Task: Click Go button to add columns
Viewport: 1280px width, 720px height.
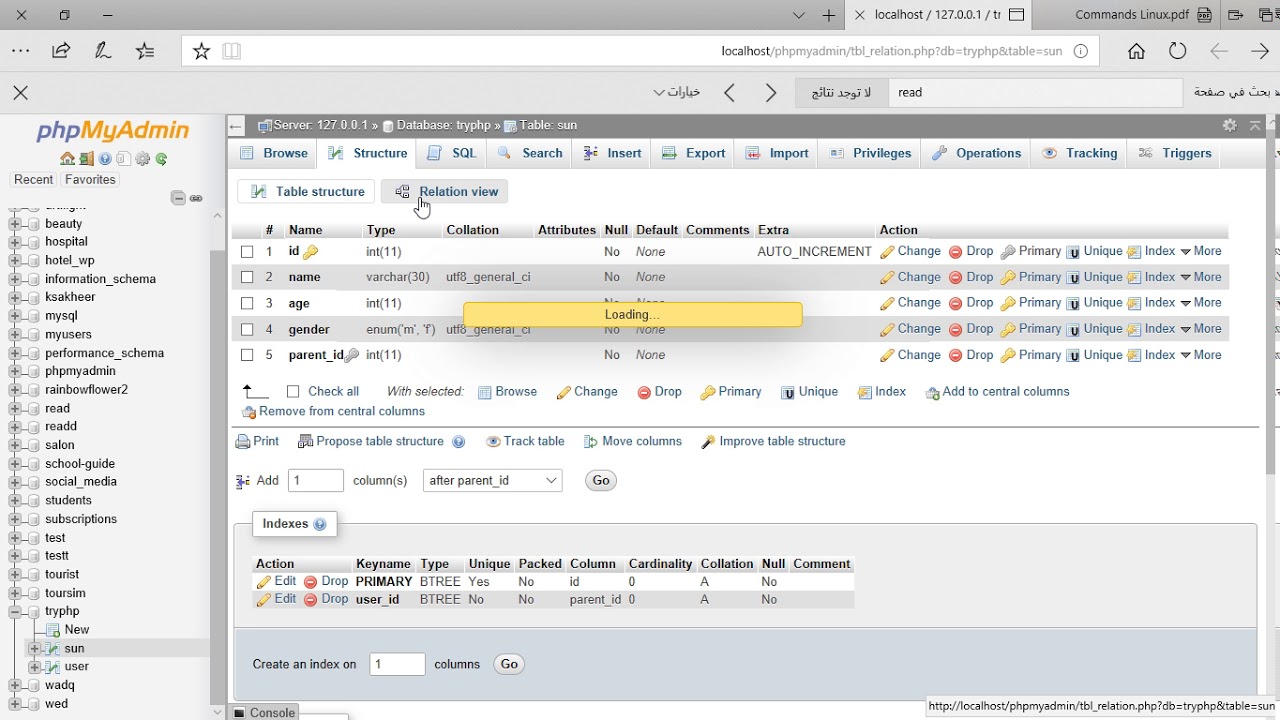Action: coord(601,481)
